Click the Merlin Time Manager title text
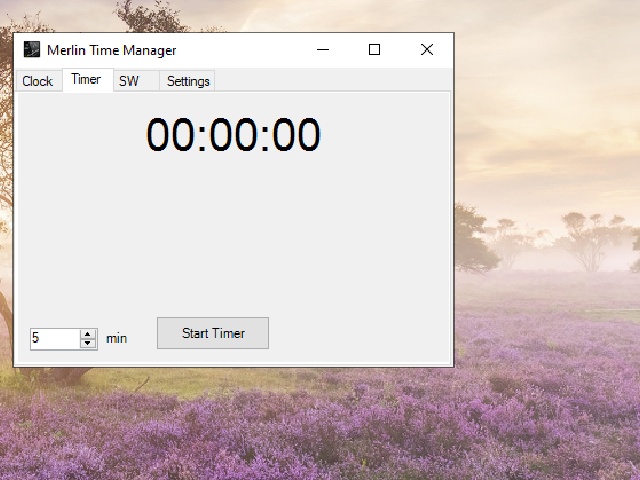This screenshot has height=480, width=640. point(111,50)
